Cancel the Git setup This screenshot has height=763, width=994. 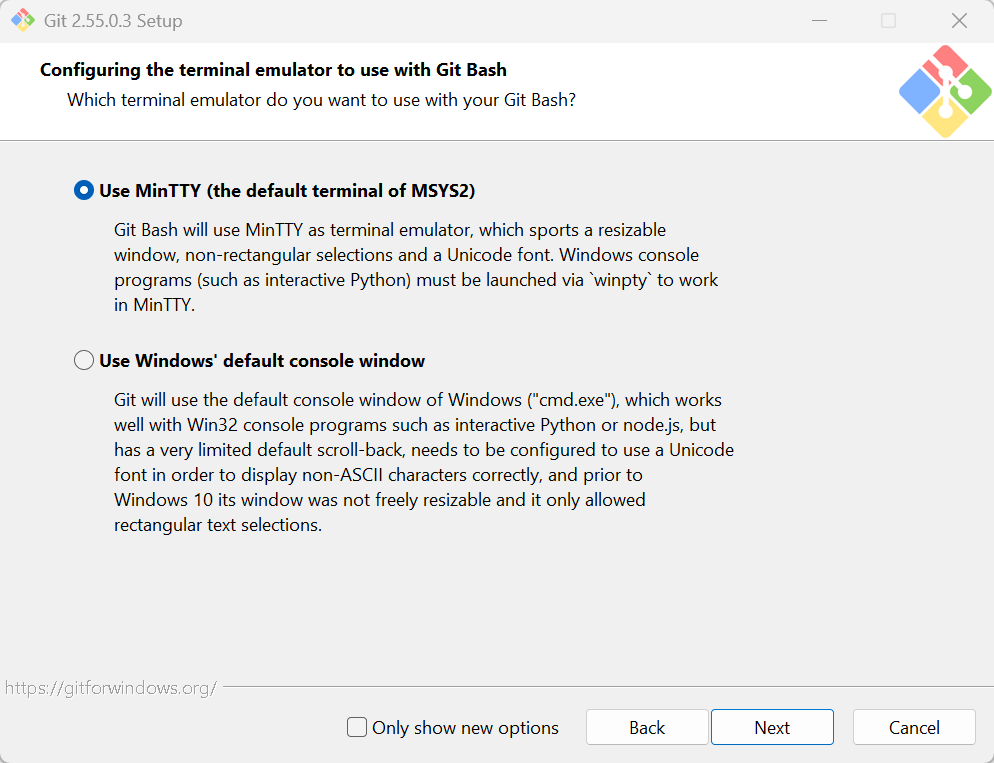pos(913,727)
